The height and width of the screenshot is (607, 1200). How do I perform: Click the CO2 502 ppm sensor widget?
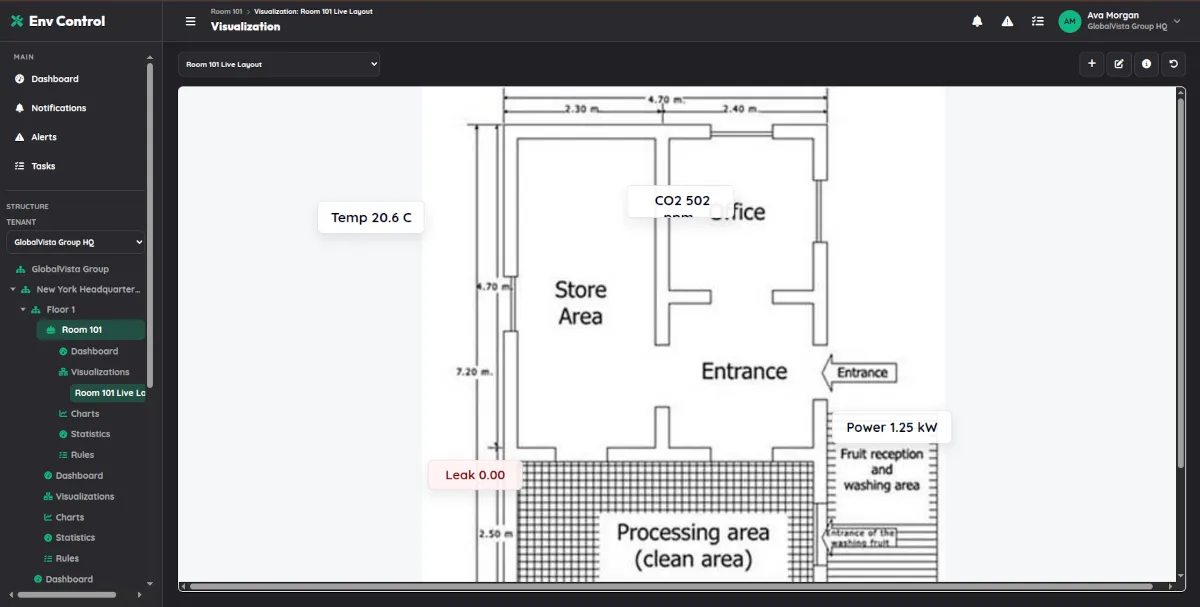click(681, 201)
